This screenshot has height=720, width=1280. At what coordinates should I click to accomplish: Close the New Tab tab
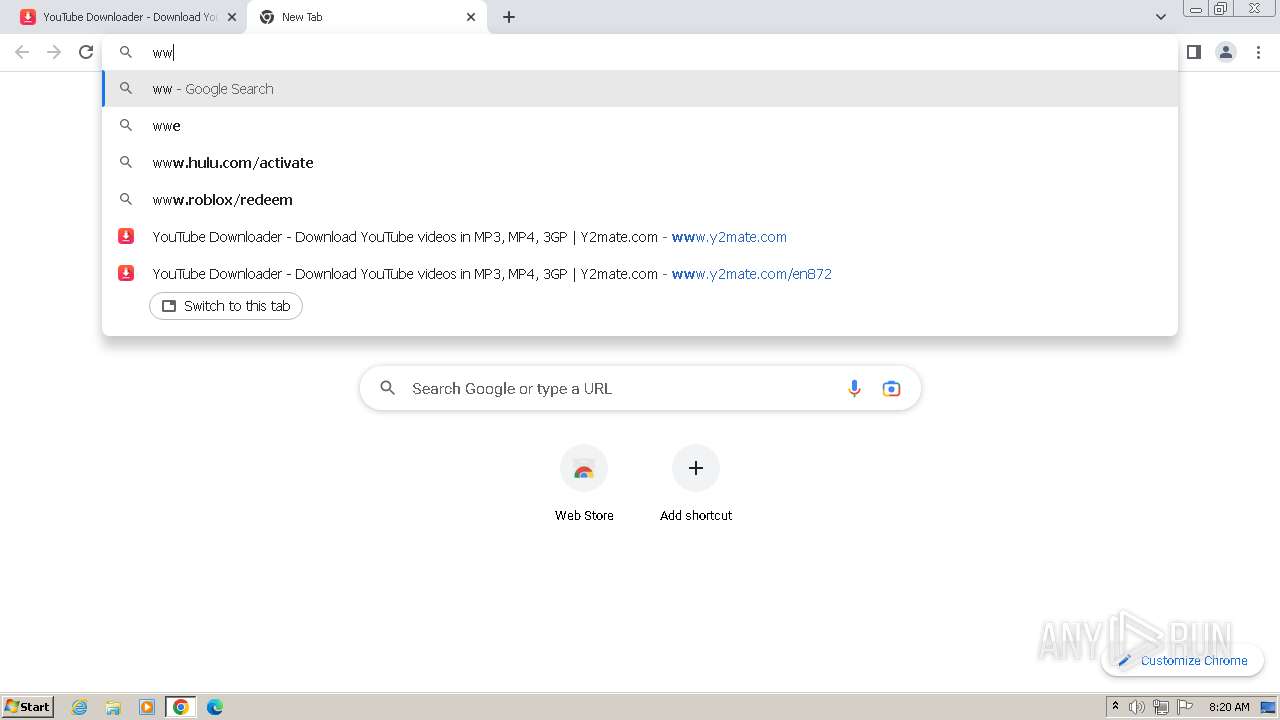[471, 17]
